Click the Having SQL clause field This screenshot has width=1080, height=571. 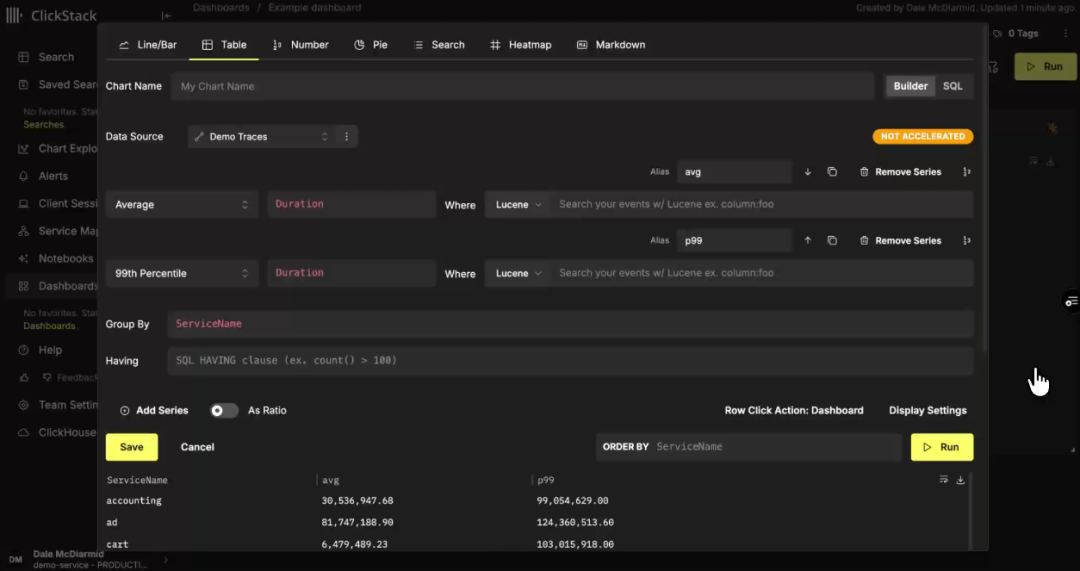point(570,361)
